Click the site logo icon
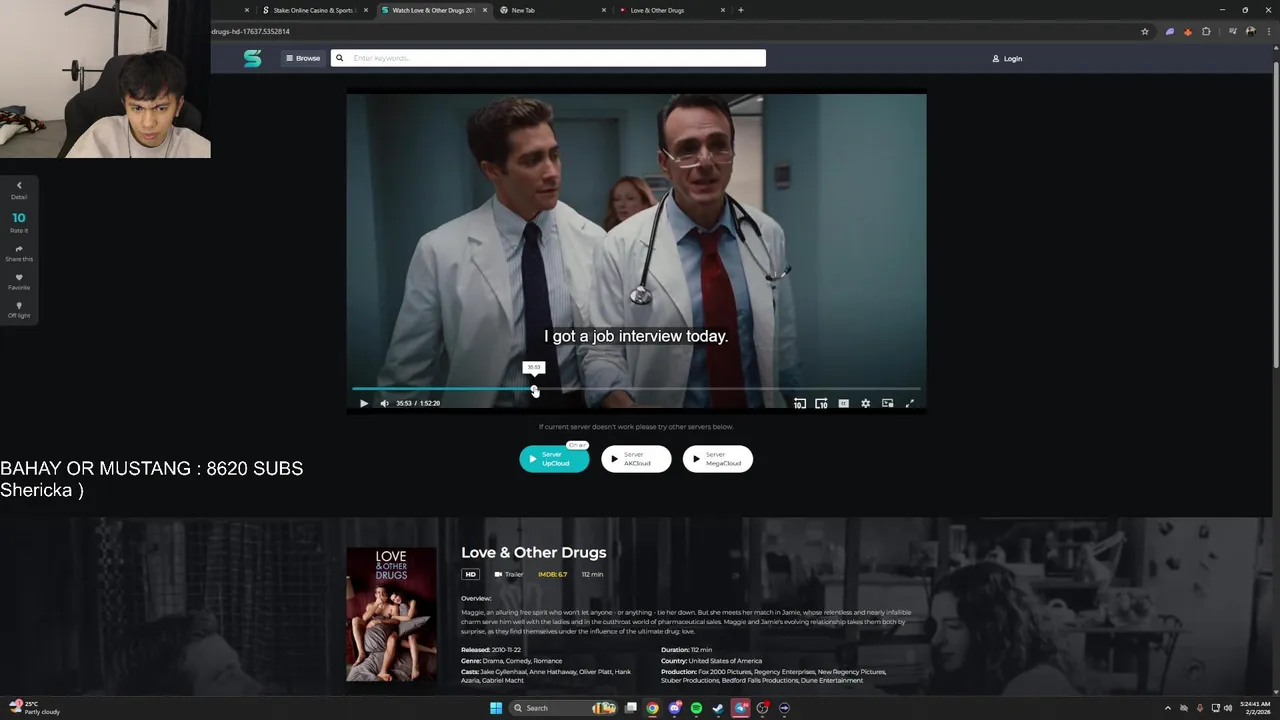The height and width of the screenshot is (720, 1280). (x=252, y=58)
